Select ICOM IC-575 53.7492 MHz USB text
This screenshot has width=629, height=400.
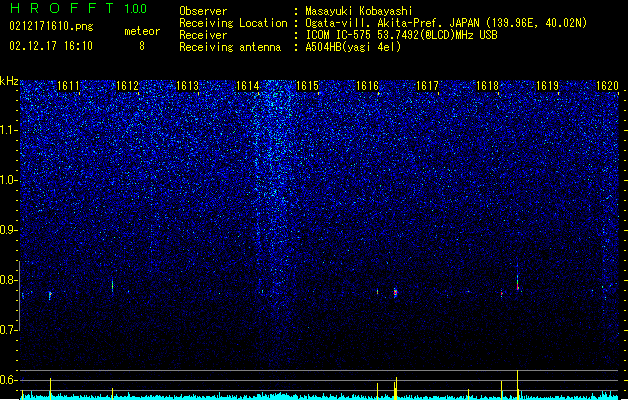pos(402,35)
